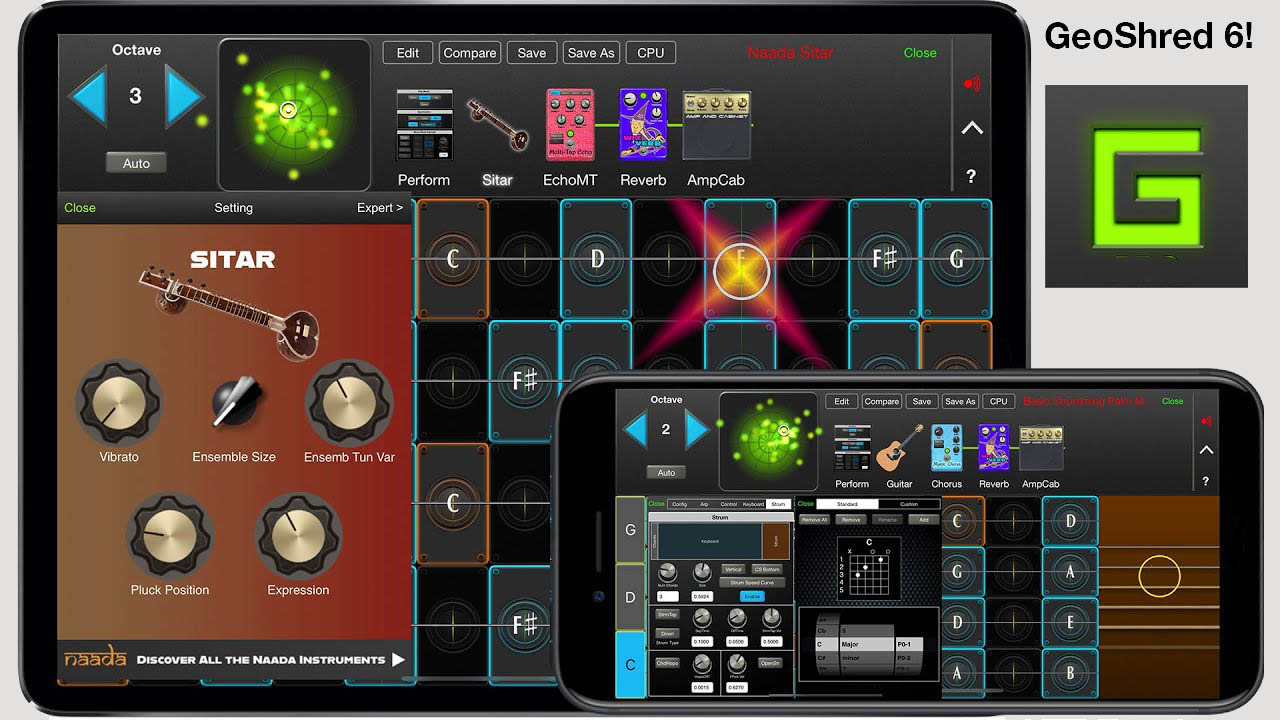Image resolution: width=1280 pixels, height=720 pixels.
Task: Toggle CS Bottom in the Strum panel
Action: point(767,570)
